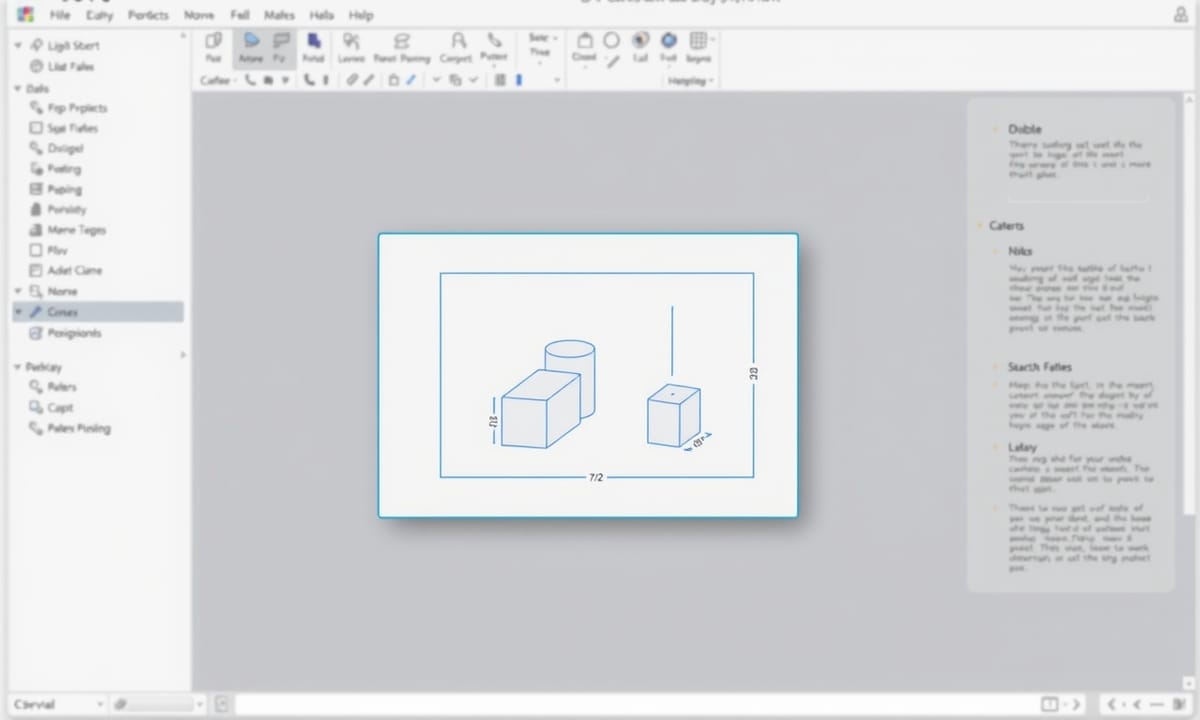Expand the Lallary section in right panel

coord(994,447)
